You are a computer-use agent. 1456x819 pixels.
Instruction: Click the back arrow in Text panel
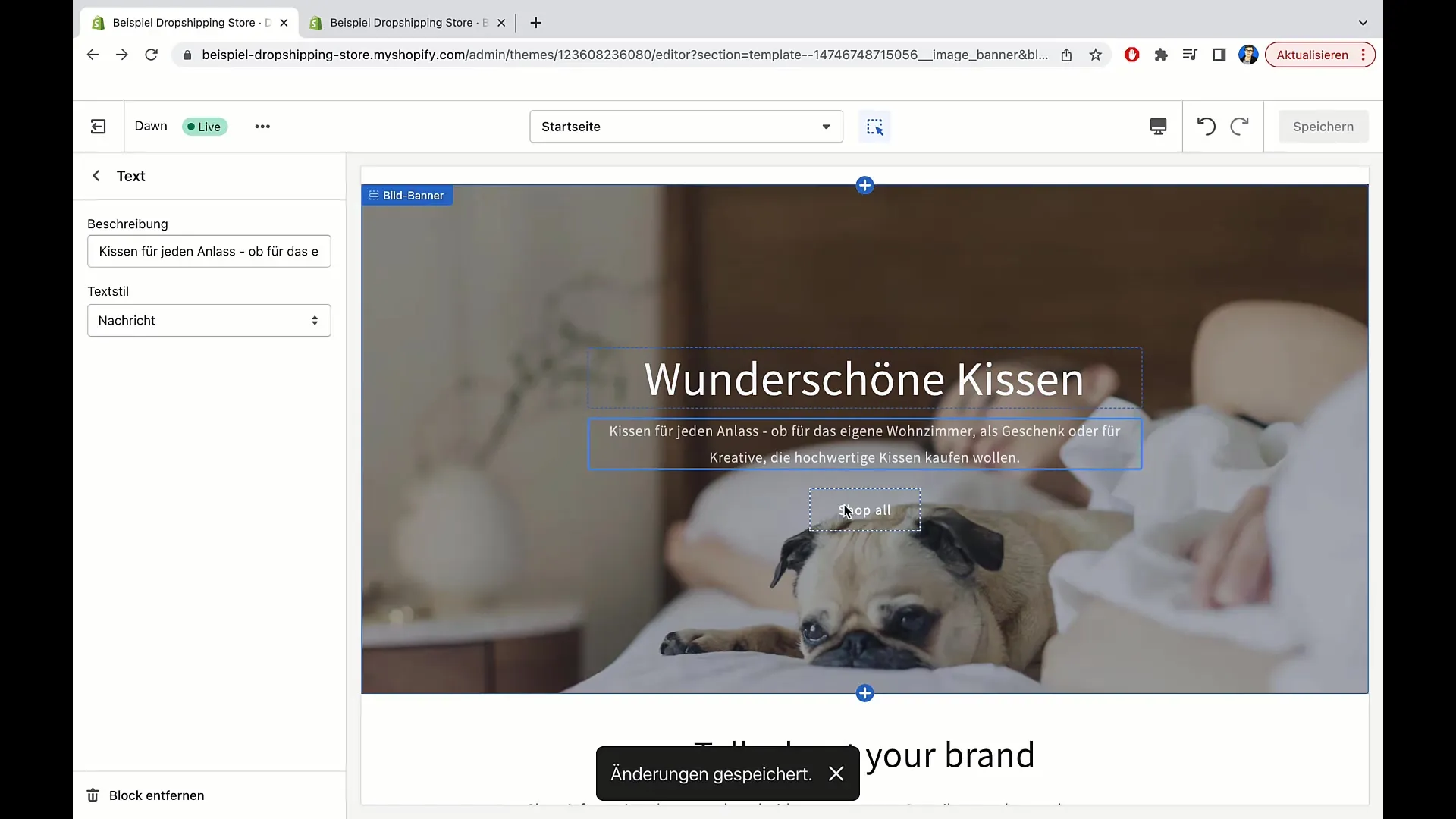click(96, 176)
